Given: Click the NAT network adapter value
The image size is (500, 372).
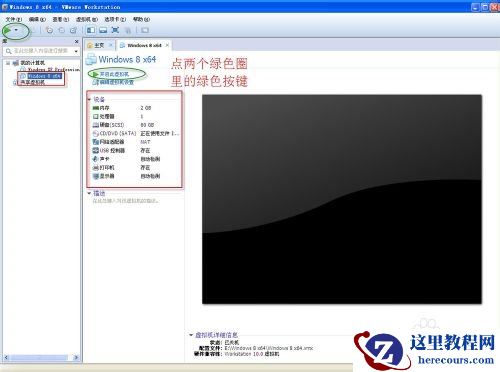Looking at the screenshot, I should 145,142.
